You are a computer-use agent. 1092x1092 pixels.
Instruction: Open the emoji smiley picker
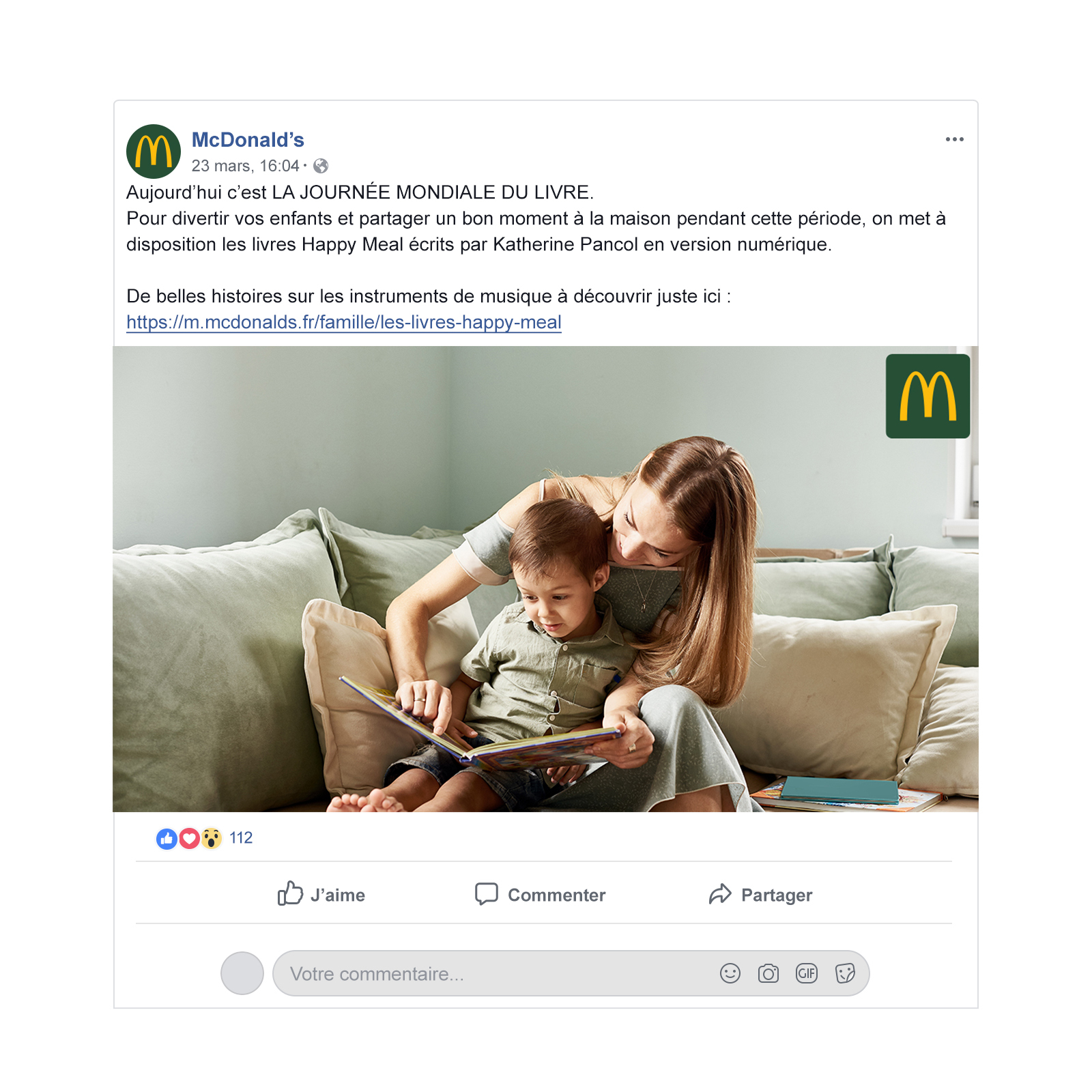click(x=730, y=973)
